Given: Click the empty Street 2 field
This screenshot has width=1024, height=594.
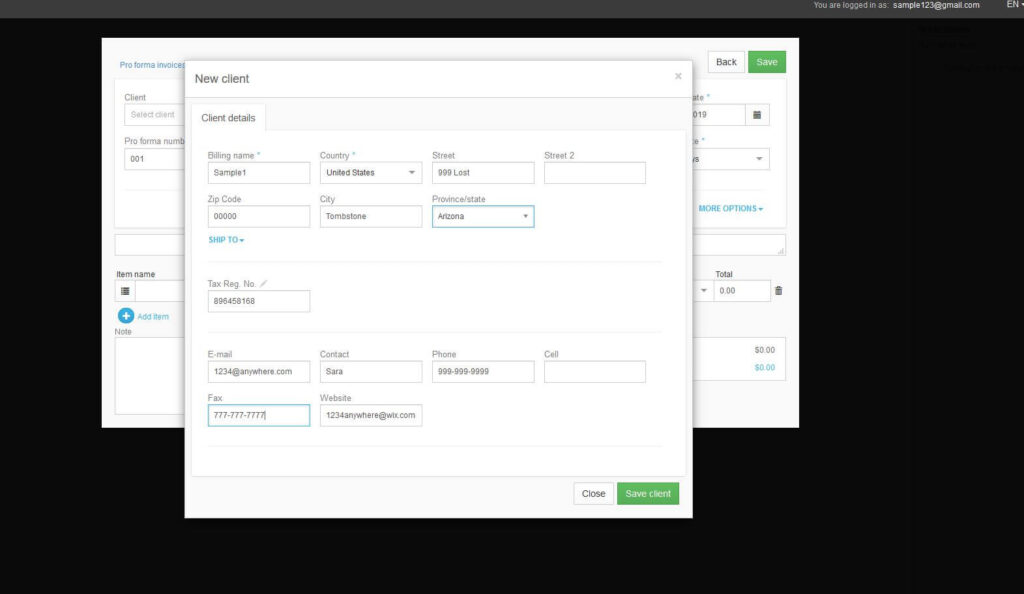Looking at the screenshot, I should point(595,173).
